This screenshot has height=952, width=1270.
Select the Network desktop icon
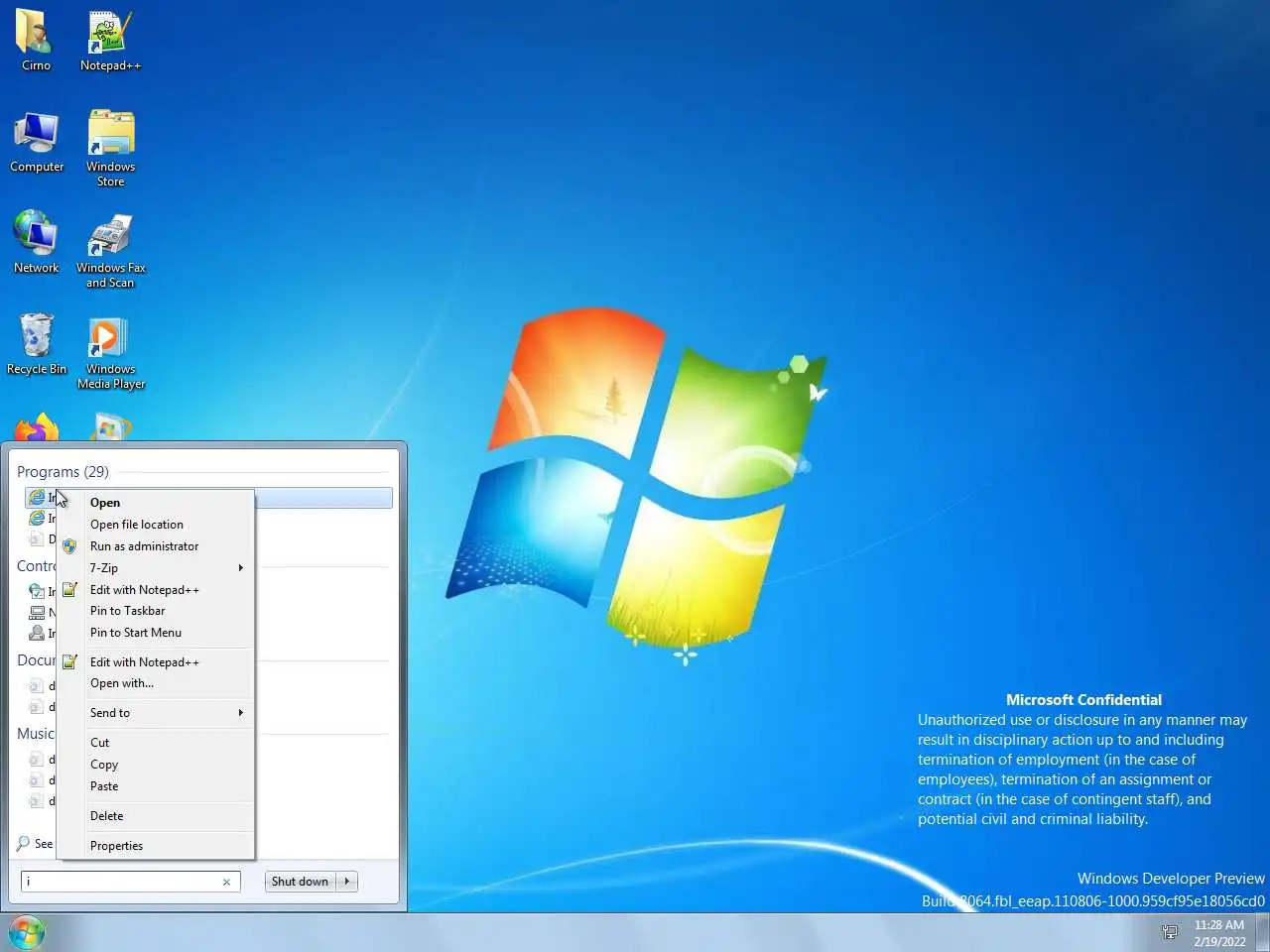click(x=37, y=242)
